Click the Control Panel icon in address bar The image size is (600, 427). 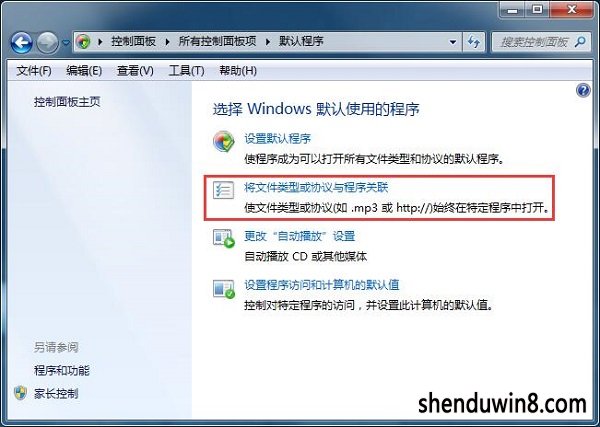click(83, 41)
